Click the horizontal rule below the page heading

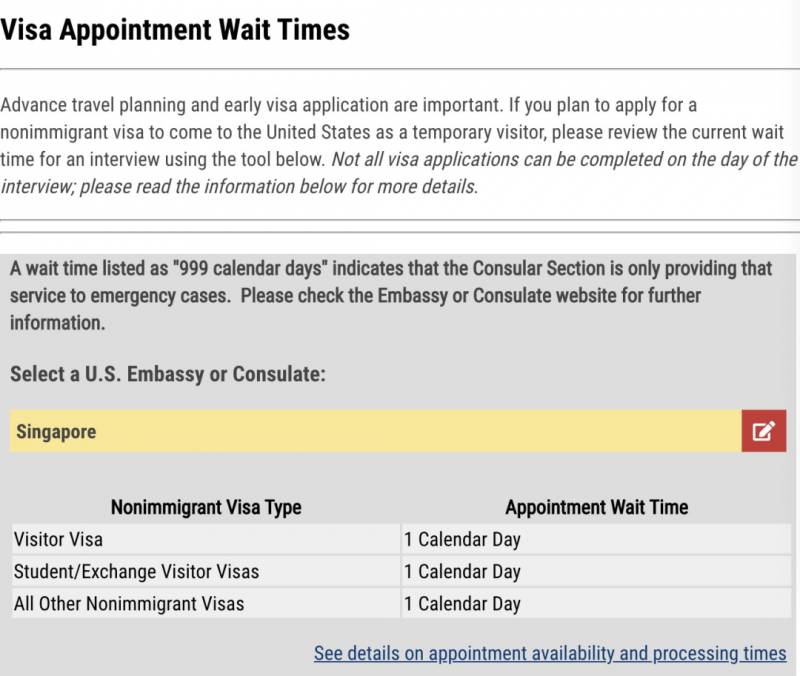coord(400,69)
